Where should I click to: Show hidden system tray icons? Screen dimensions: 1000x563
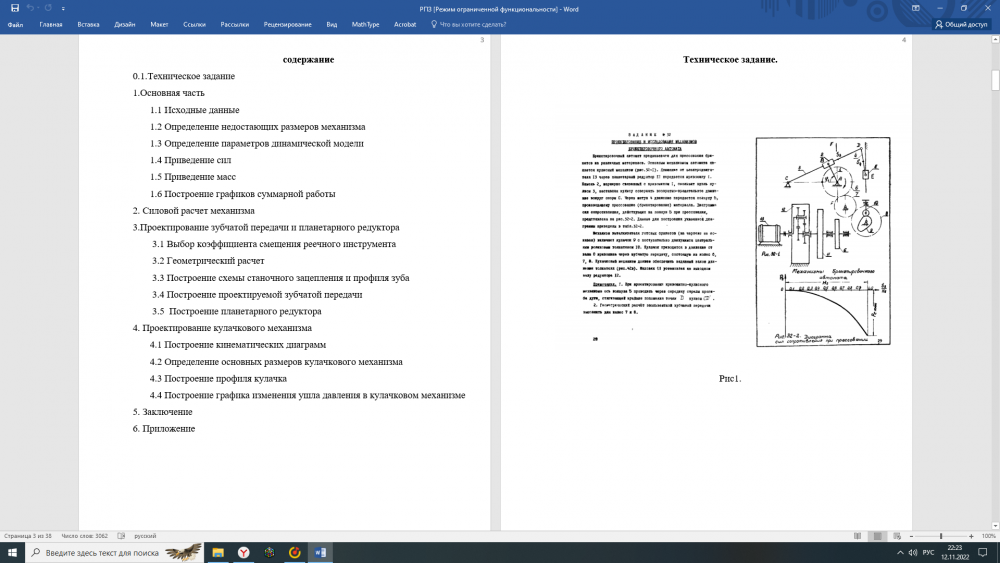point(900,553)
